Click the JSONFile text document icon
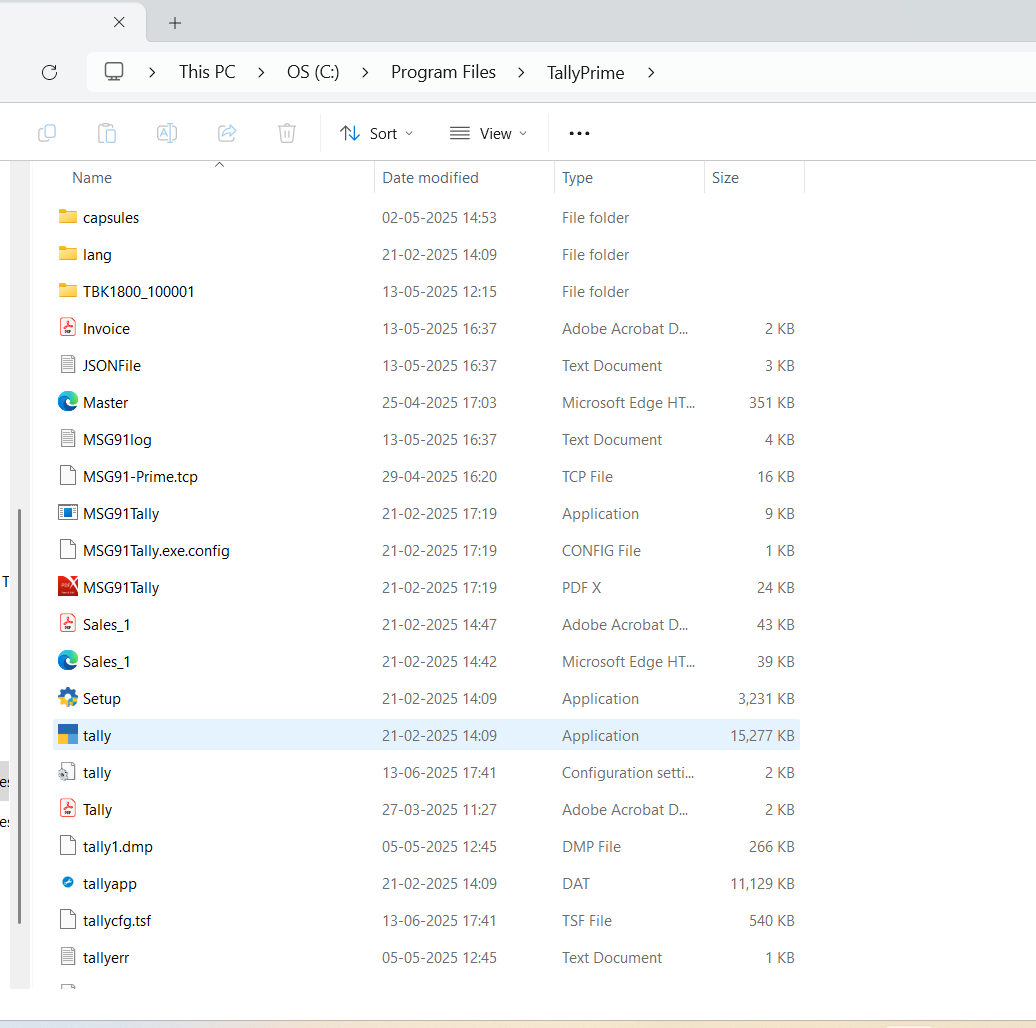The image size is (1036, 1028). (67, 365)
